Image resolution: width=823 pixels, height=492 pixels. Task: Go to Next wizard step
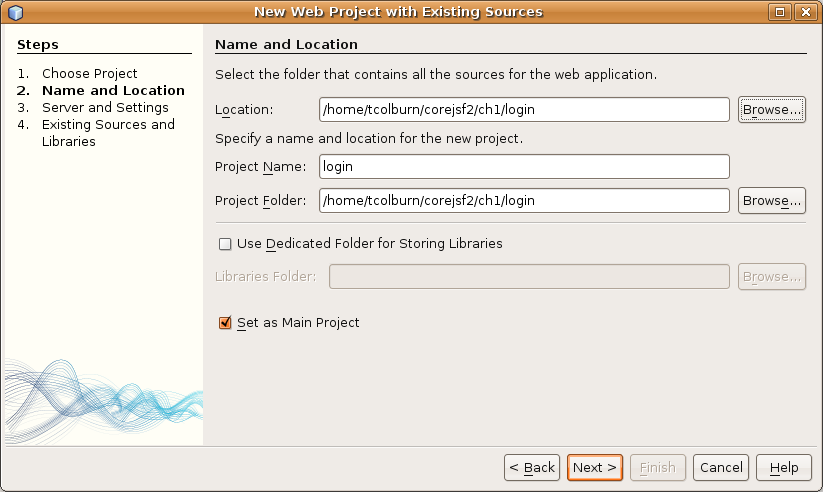[x=595, y=467]
